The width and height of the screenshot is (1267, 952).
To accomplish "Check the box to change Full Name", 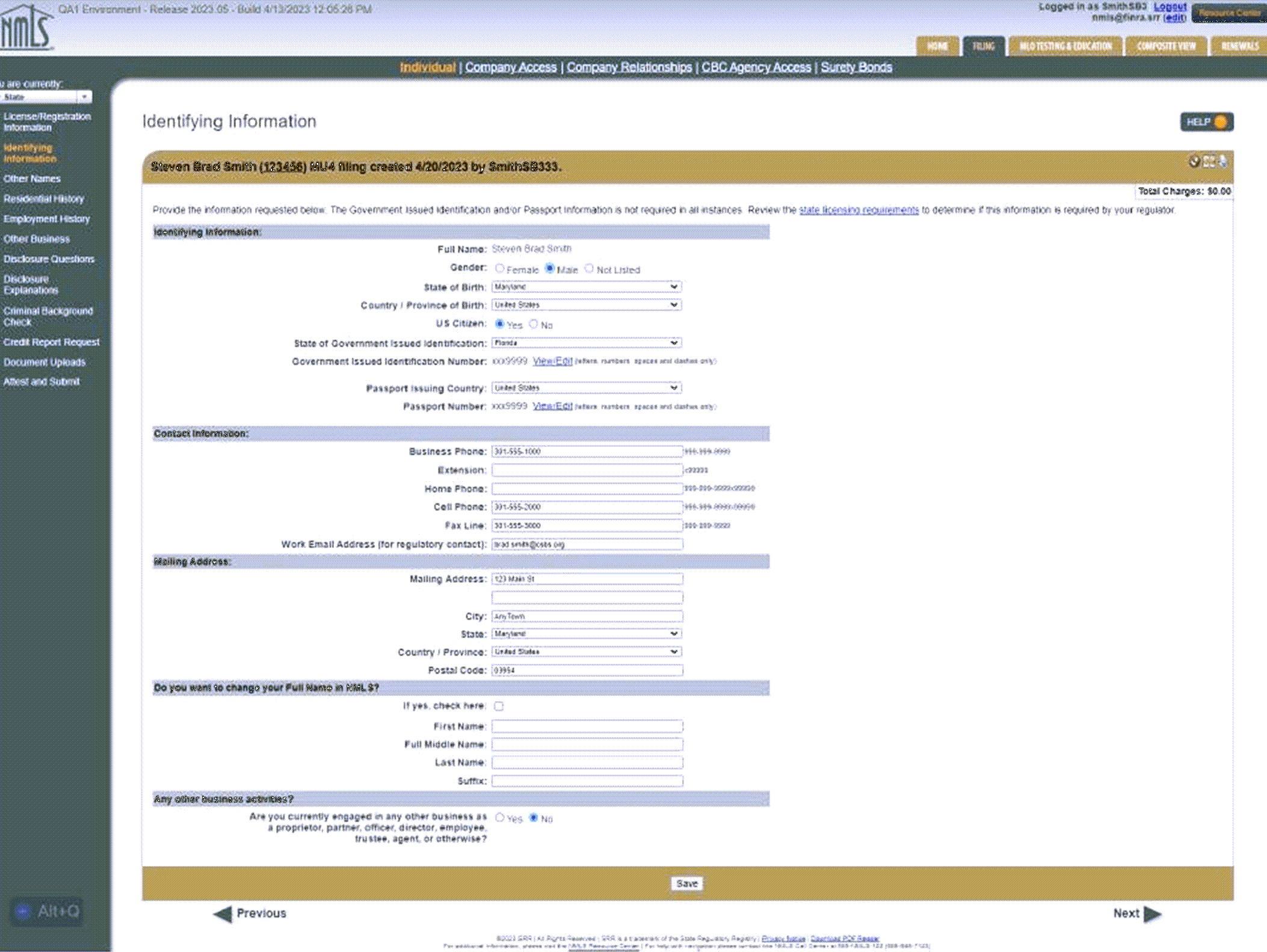I will pyautogui.click(x=498, y=705).
